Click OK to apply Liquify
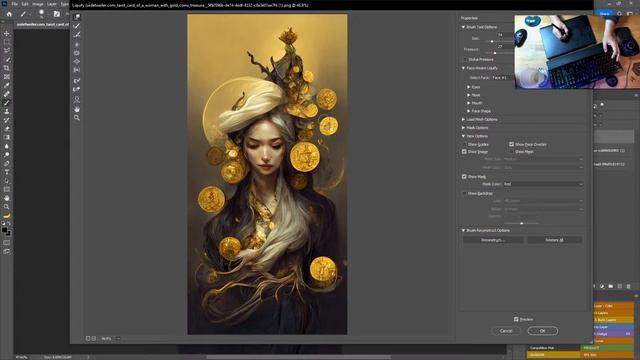The image size is (640, 360). pyautogui.click(x=542, y=331)
